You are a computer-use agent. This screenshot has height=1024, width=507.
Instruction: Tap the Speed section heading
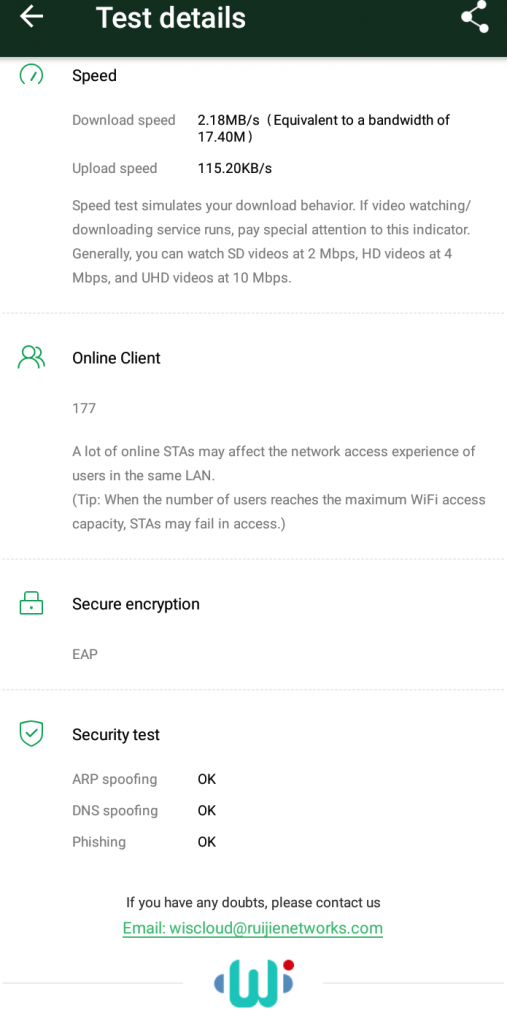(x=94, y=76)
